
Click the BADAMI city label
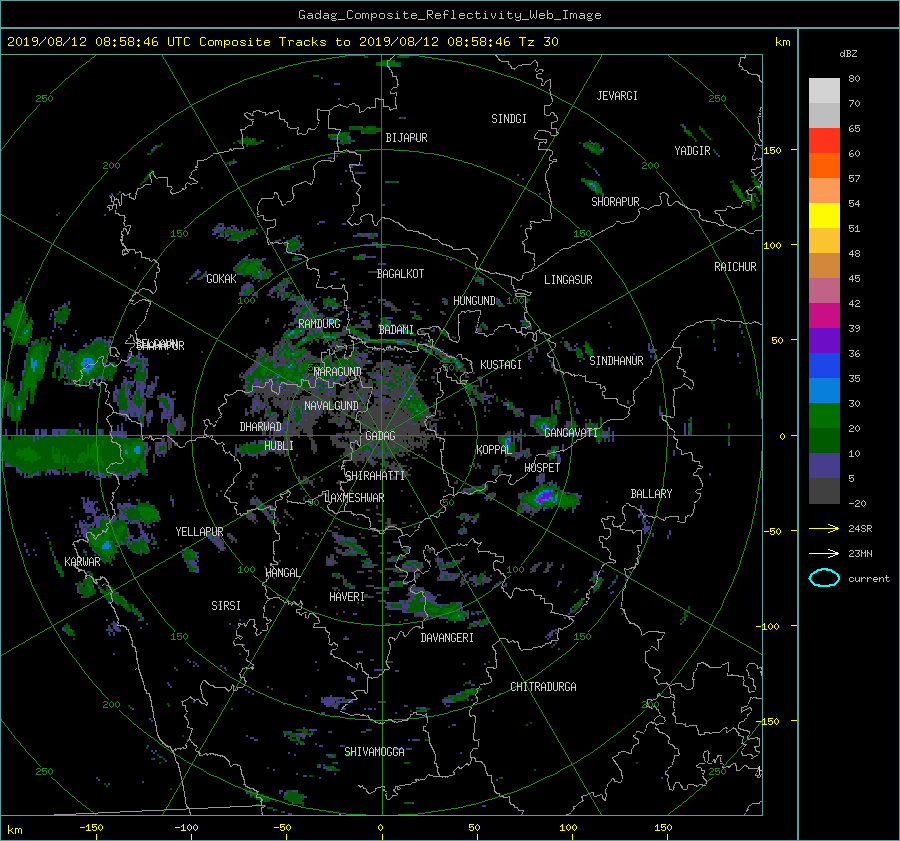point(396,330)
